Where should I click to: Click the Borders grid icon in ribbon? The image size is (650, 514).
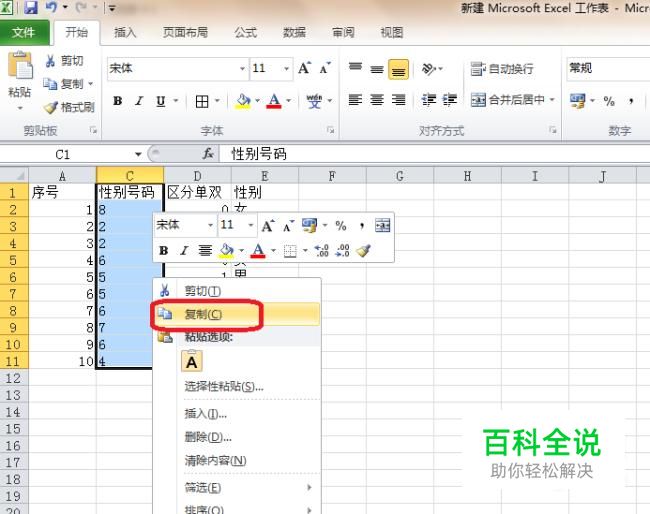[x=202, y=101]
